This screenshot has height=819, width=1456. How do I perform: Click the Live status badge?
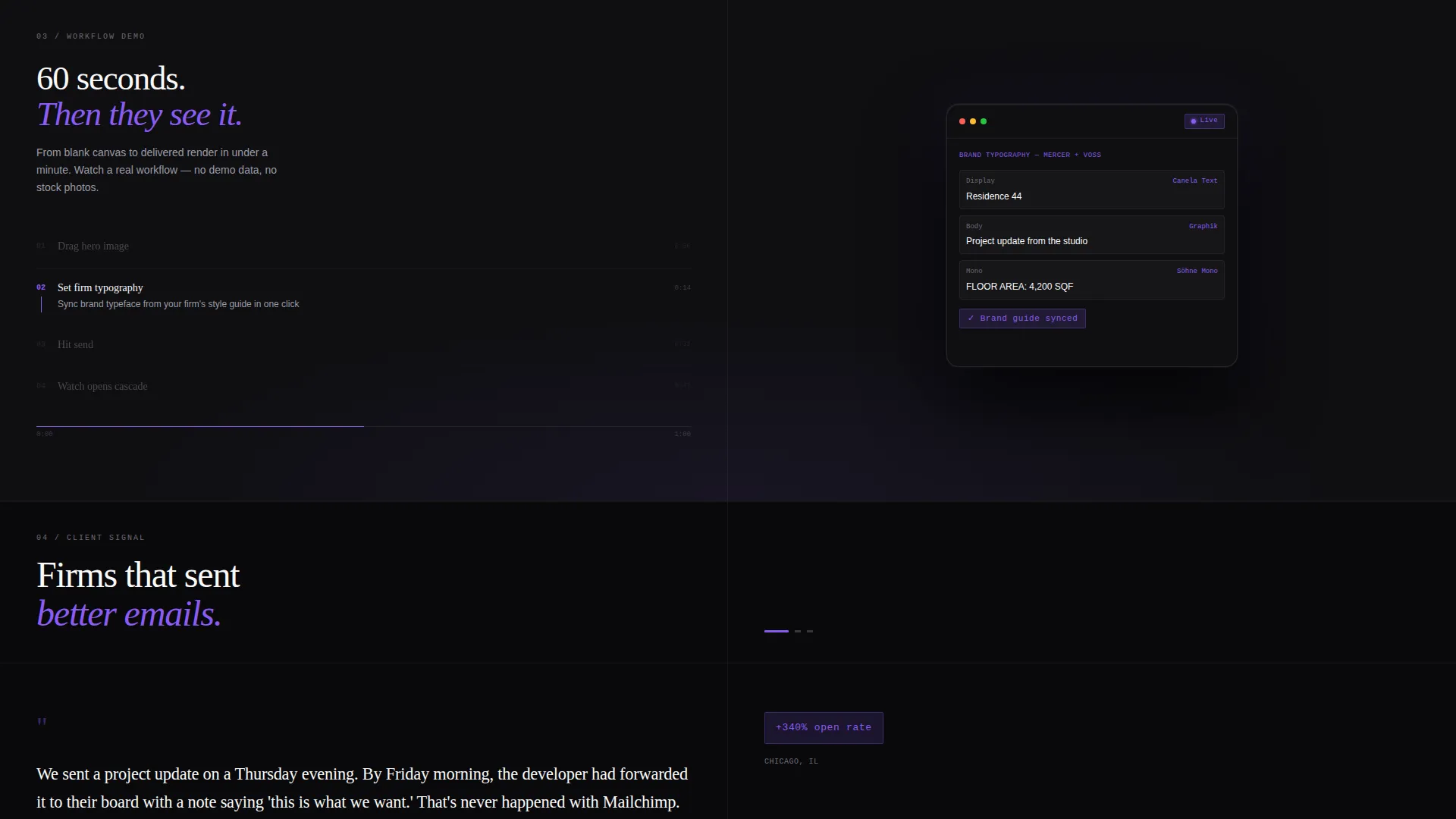[1204, 121]
